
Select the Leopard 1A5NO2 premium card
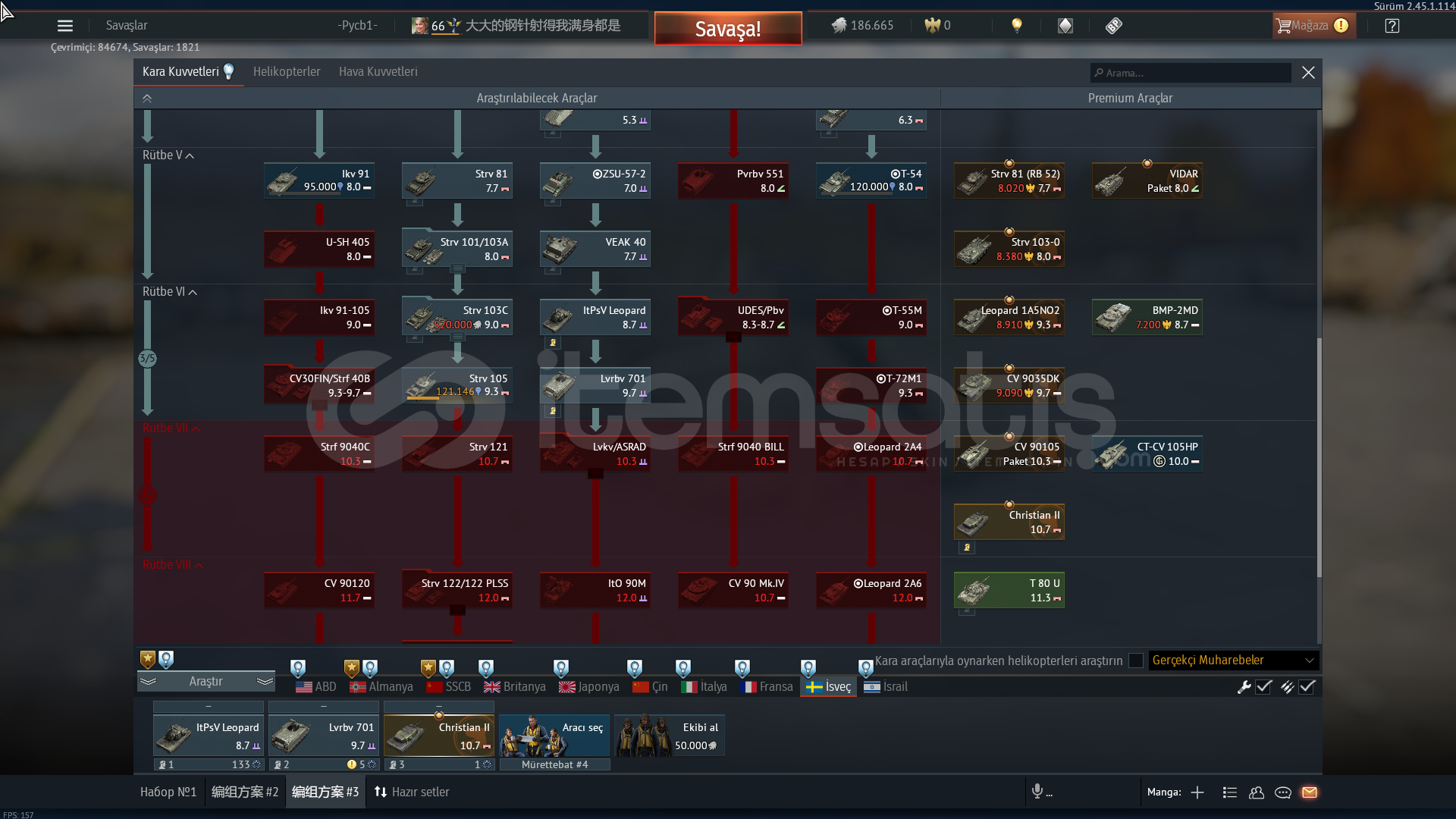pyautogui.click(x=1009, y=317)
